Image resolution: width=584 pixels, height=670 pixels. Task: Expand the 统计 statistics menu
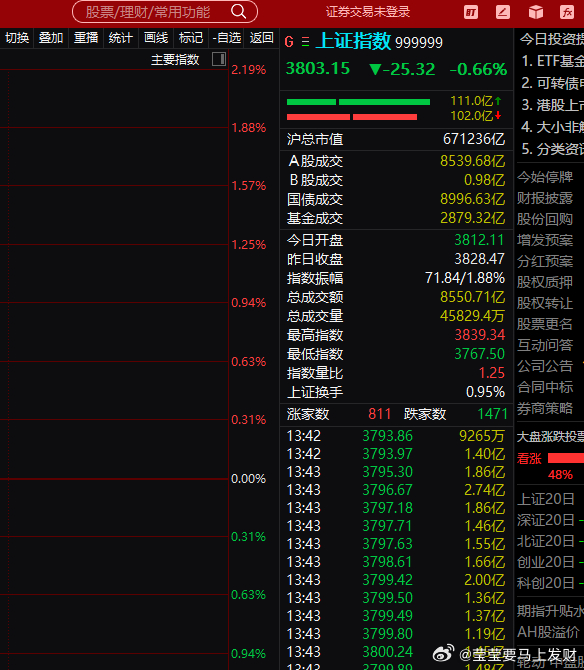click(x=120, y=38)
